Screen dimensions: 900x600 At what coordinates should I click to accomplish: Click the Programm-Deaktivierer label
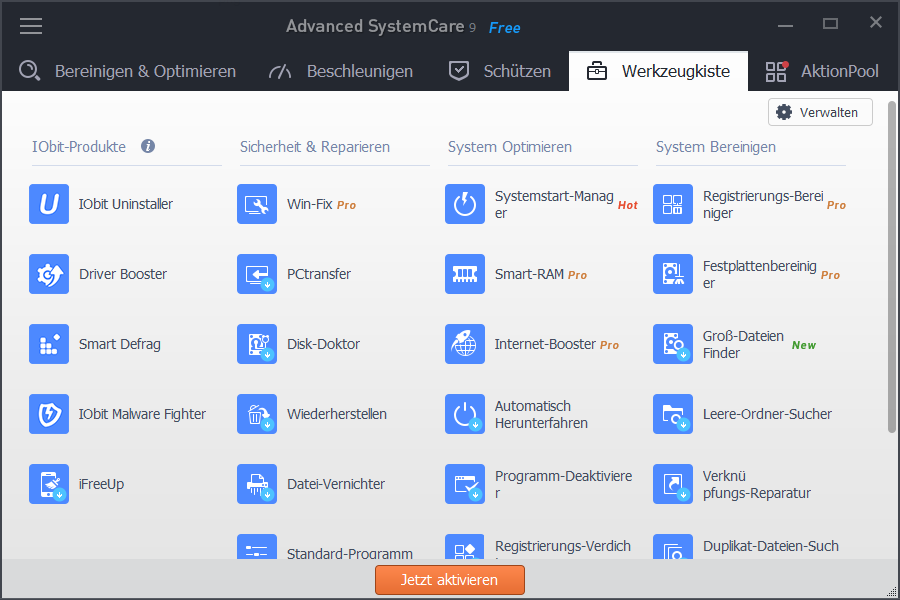[x=564, y=485]
